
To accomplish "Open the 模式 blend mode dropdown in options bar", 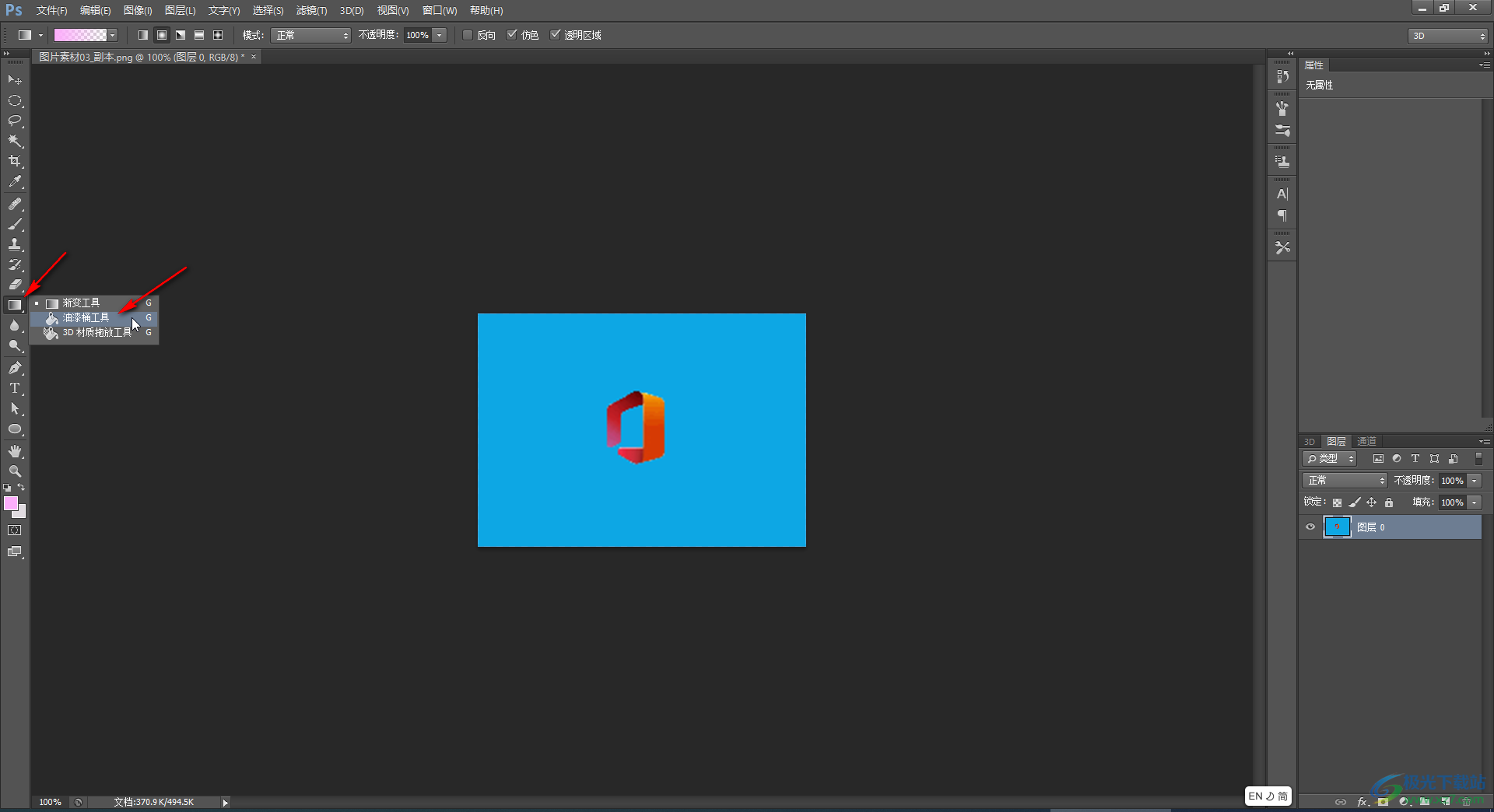I will pyautogui.click(x=311, y=35).
